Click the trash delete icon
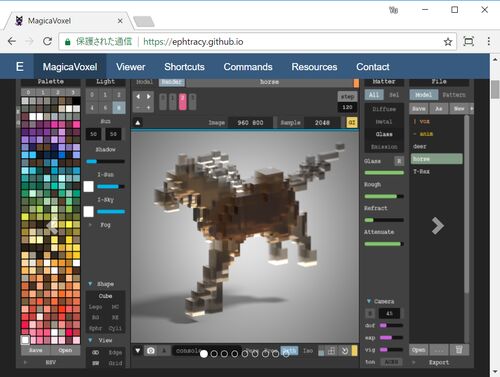The image size is (500, 377). [x=459, y=350]
